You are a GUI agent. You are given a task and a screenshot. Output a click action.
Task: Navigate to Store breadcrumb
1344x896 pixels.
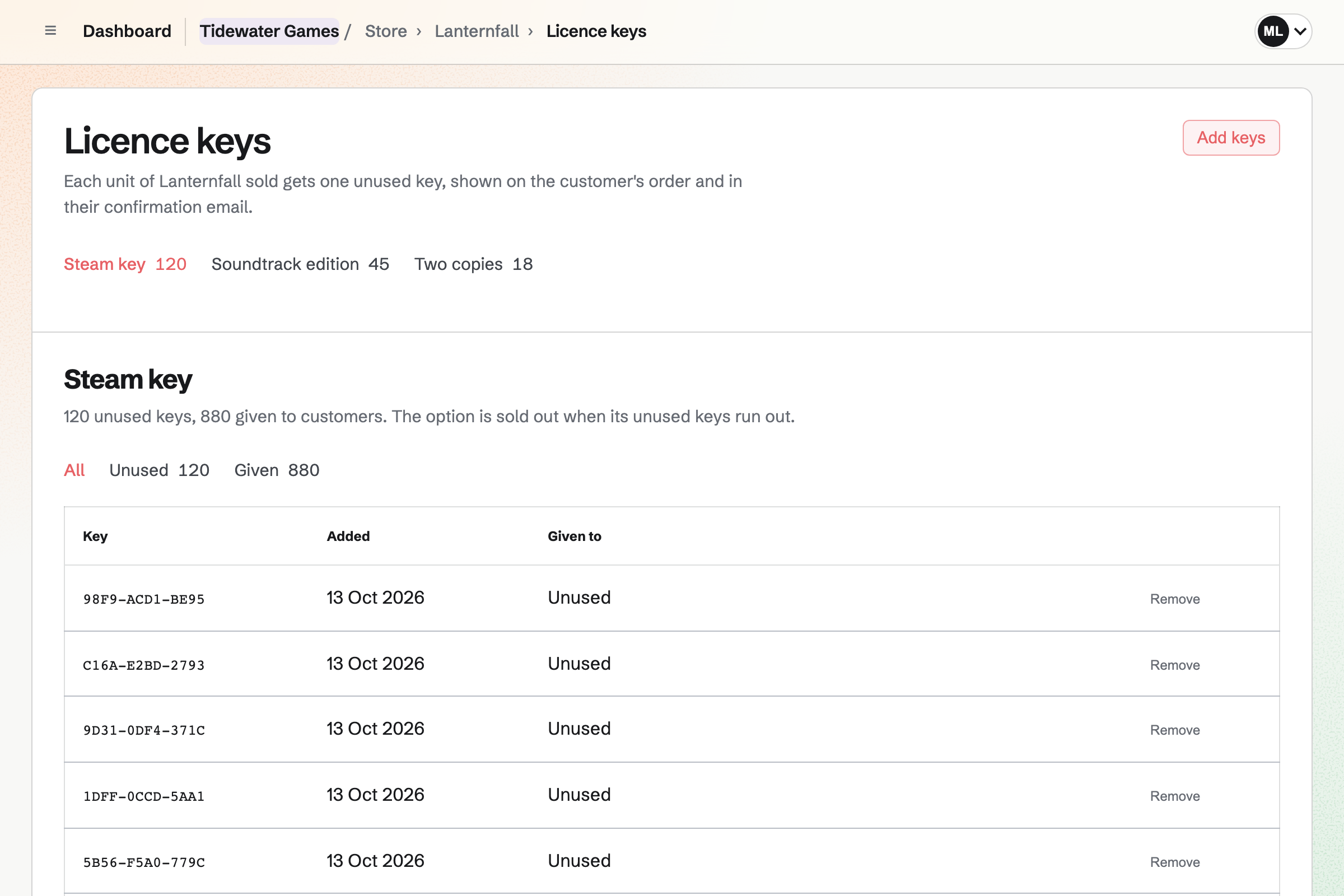386,31
